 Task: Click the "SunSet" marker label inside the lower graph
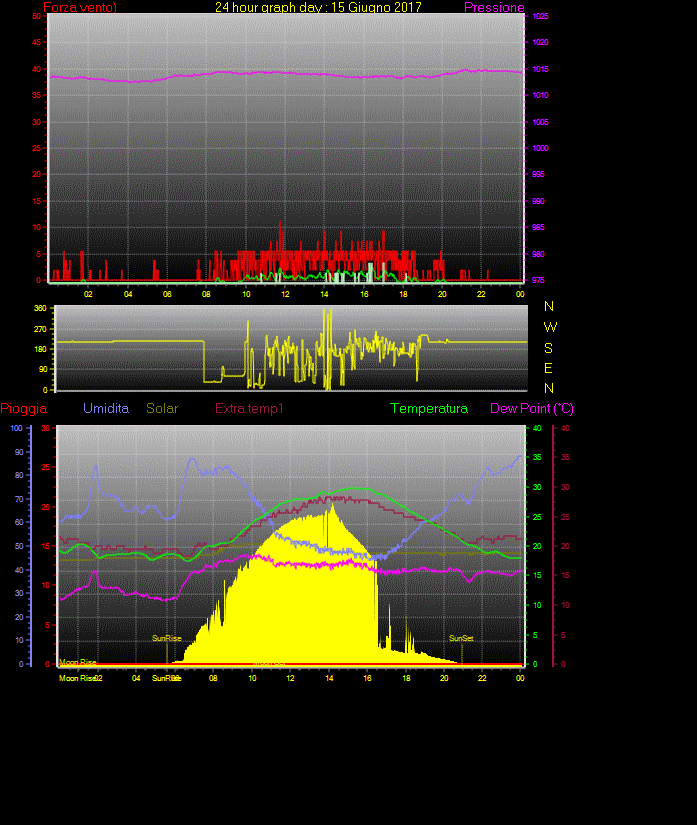click(461, 638)
